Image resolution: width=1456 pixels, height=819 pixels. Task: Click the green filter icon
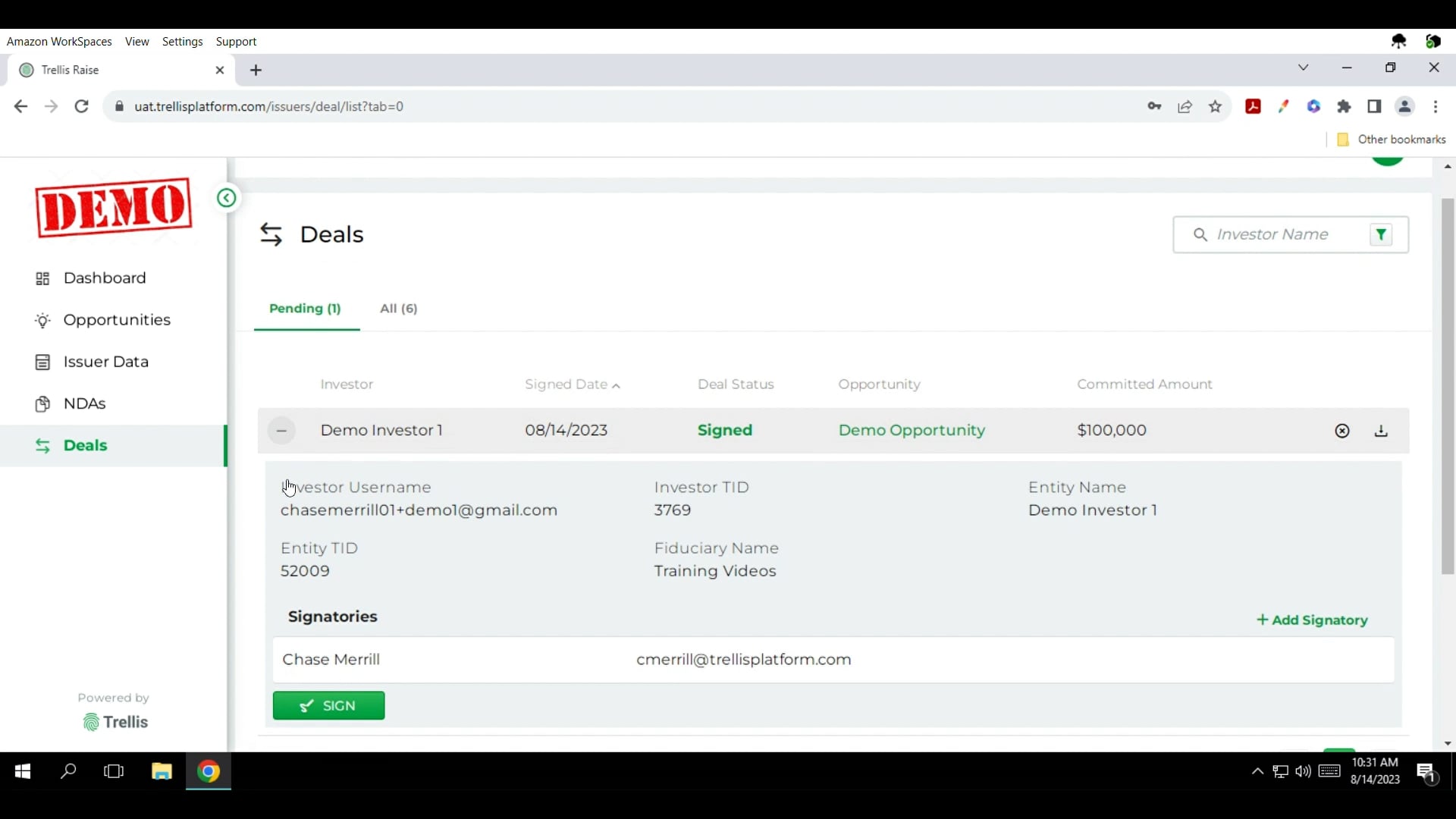pos(1381,234)
